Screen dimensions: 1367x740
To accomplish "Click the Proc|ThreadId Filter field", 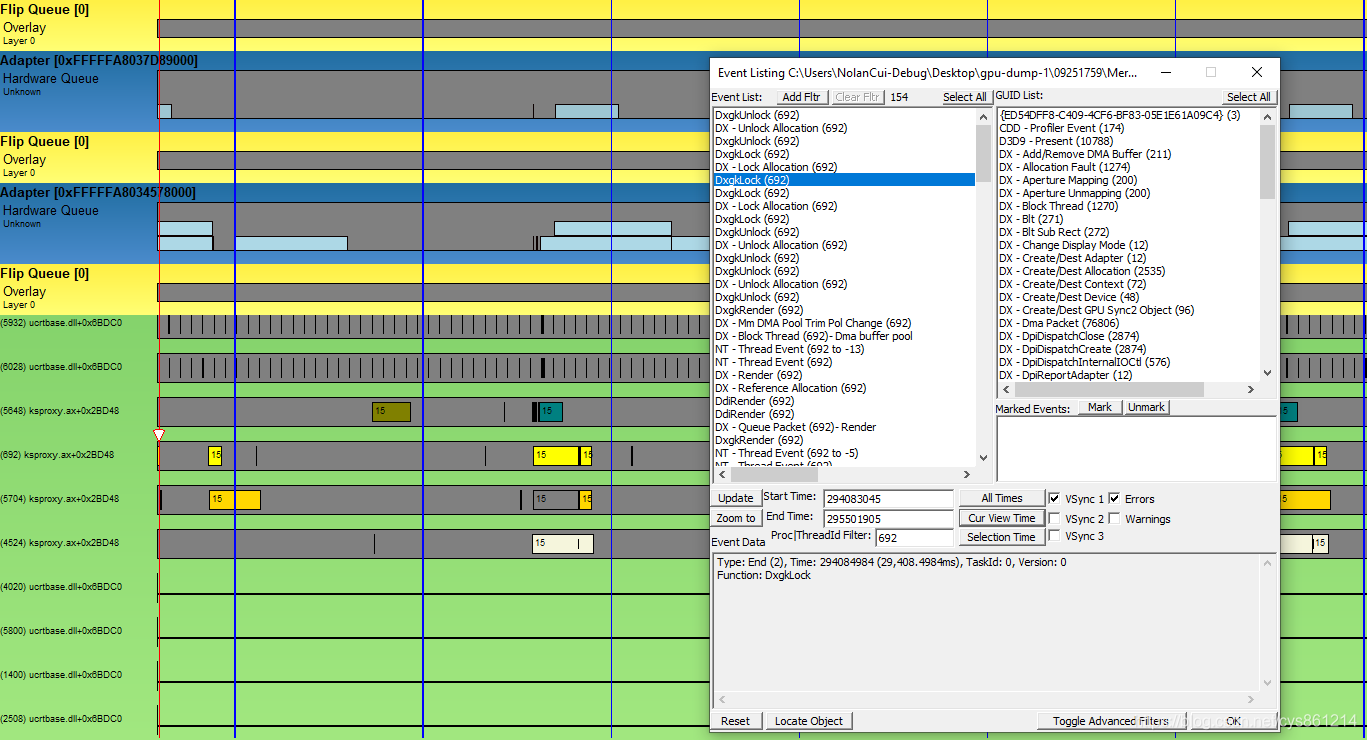I will (x=914, y=538).
